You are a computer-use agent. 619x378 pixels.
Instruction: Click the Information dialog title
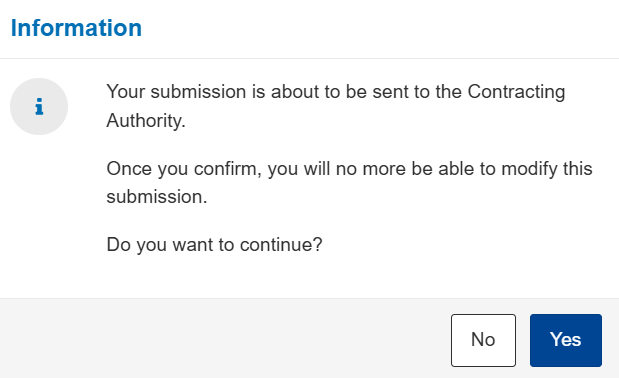76,28
